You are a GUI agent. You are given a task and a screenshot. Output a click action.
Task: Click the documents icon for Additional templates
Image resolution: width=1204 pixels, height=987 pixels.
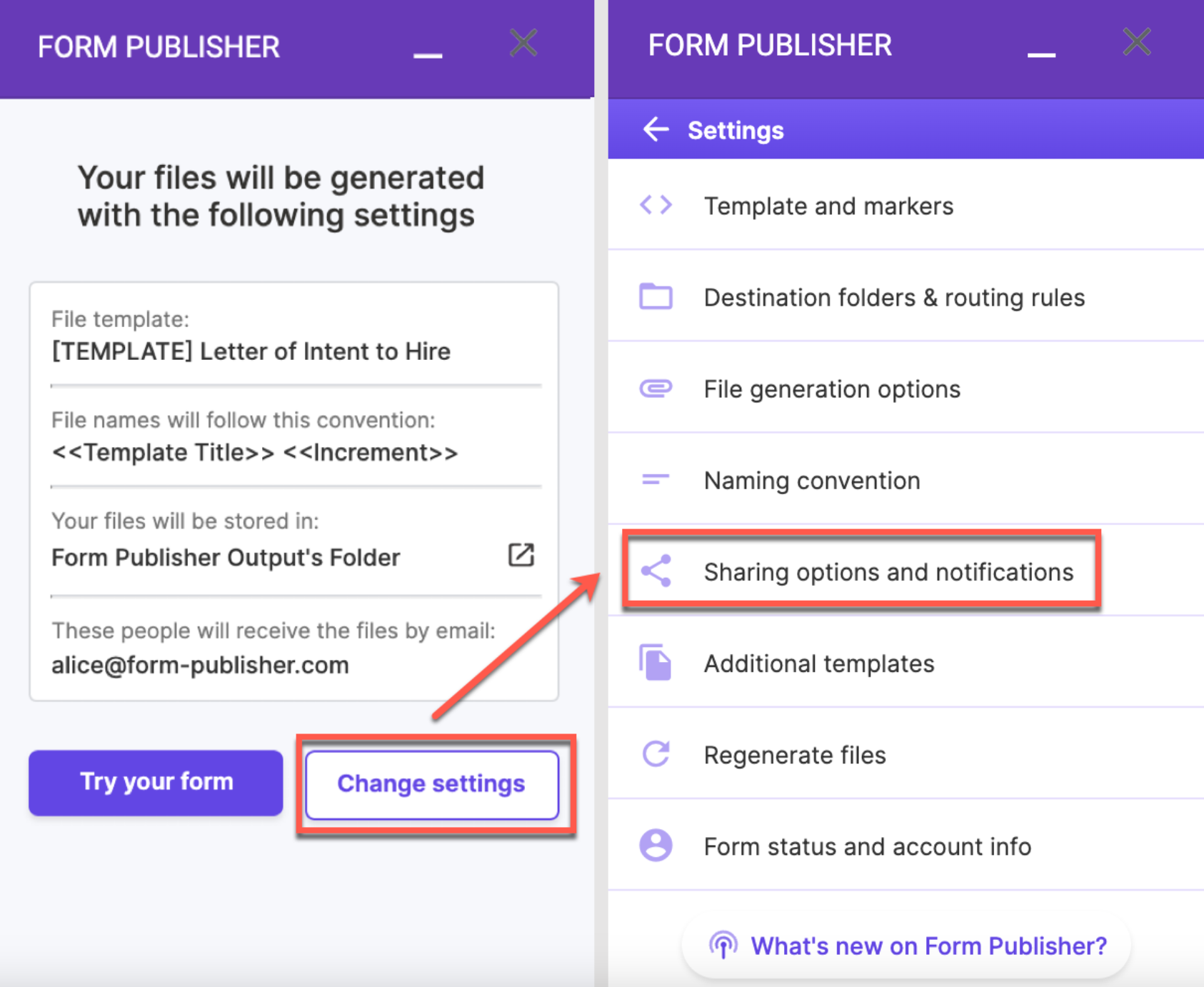coord(656,663)
